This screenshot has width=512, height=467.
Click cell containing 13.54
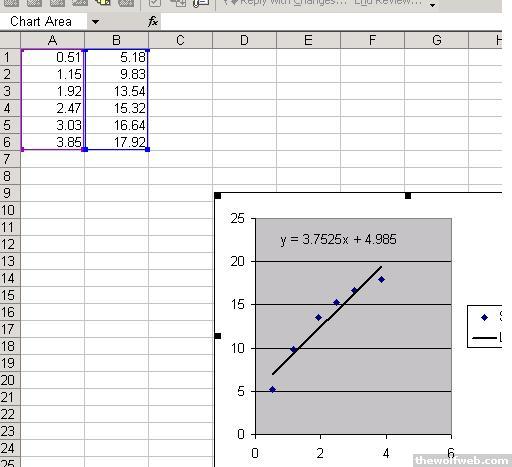point(116,91)
